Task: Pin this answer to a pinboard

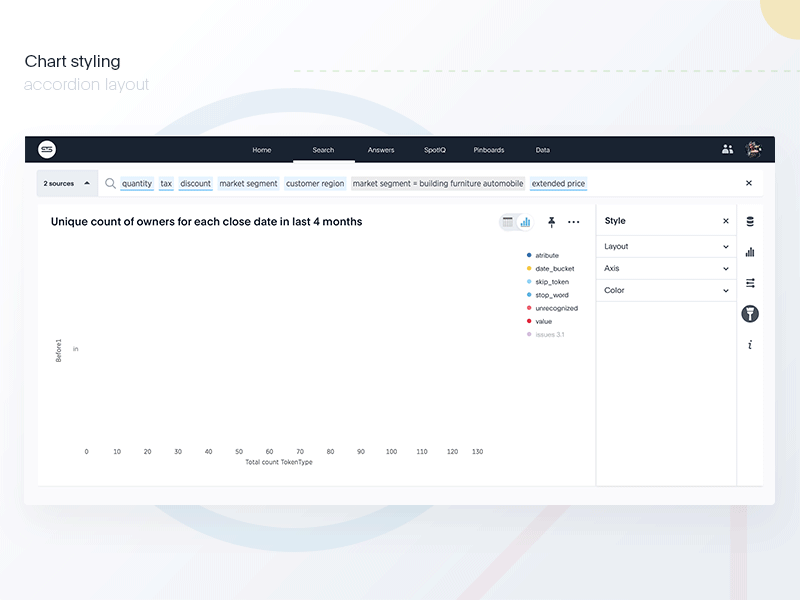Action: 551,222
